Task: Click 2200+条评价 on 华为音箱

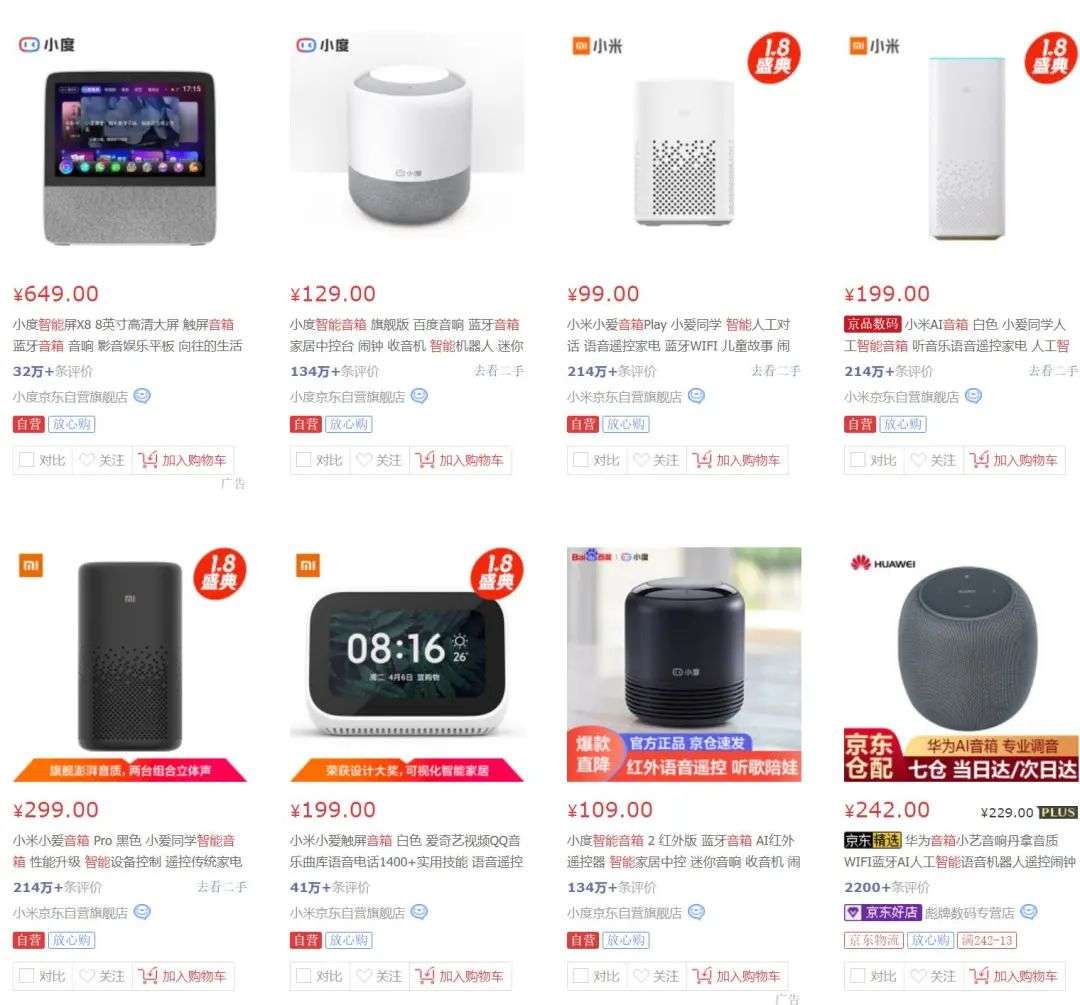Action: click(x=887, y=887)
